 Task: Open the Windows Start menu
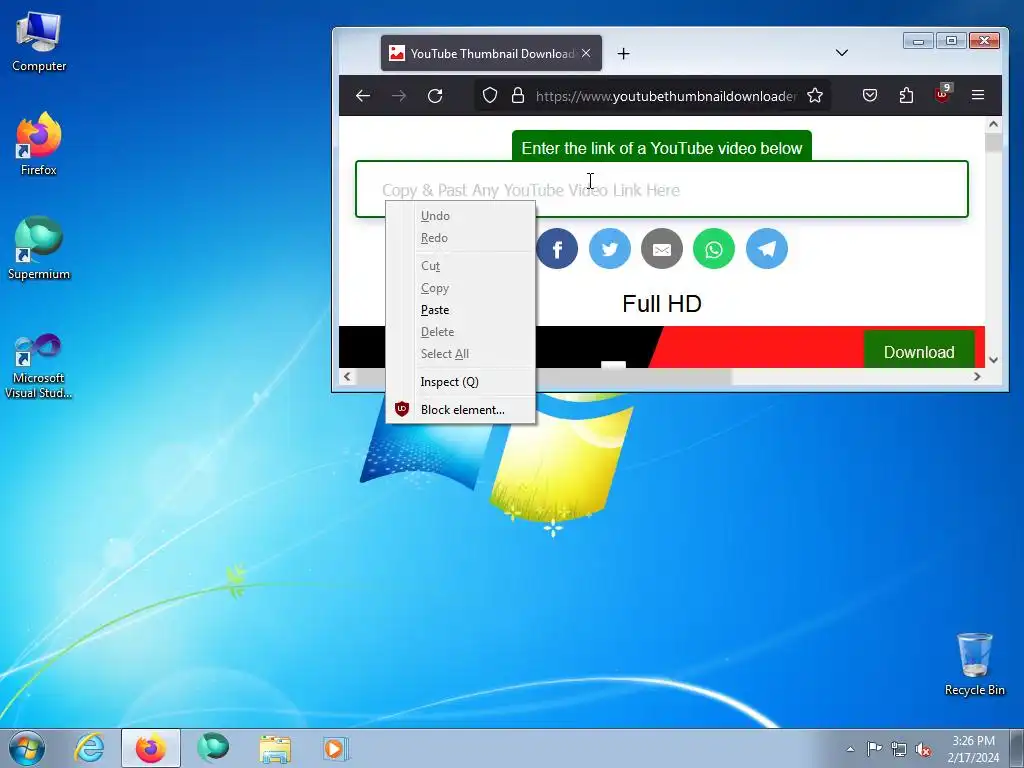pos(27,748)
